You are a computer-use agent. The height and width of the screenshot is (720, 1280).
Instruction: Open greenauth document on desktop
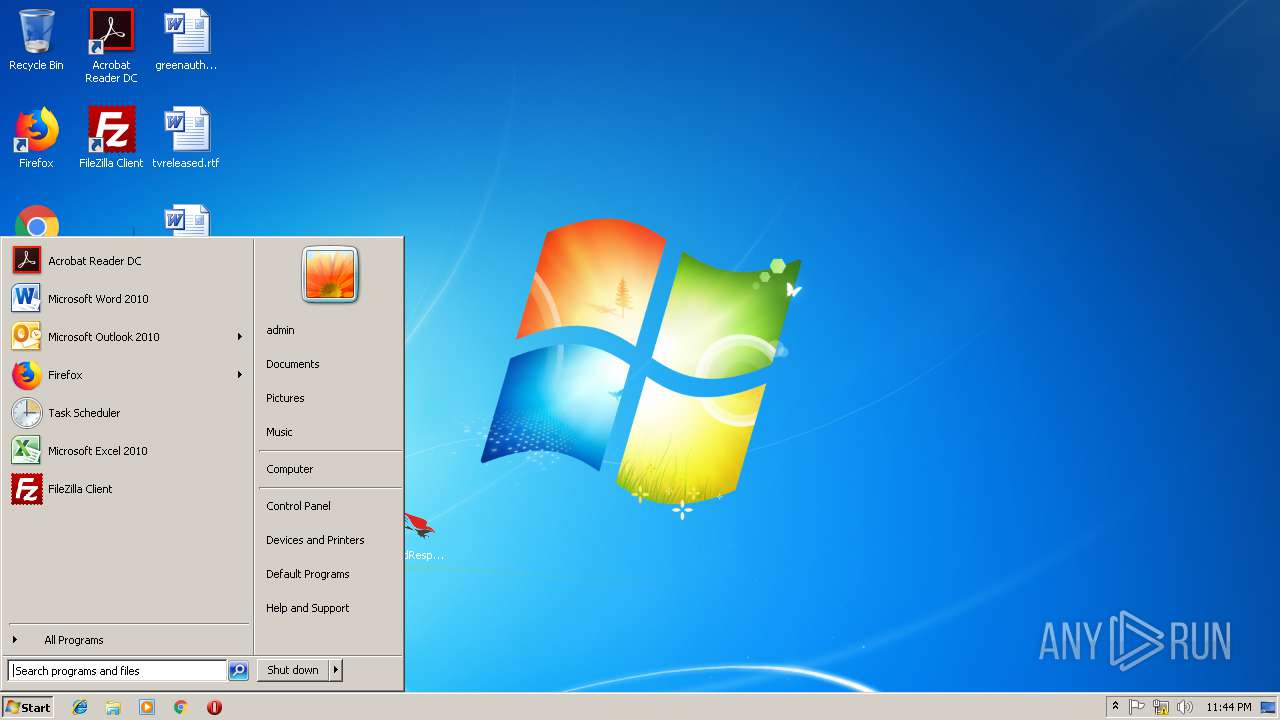186,40
